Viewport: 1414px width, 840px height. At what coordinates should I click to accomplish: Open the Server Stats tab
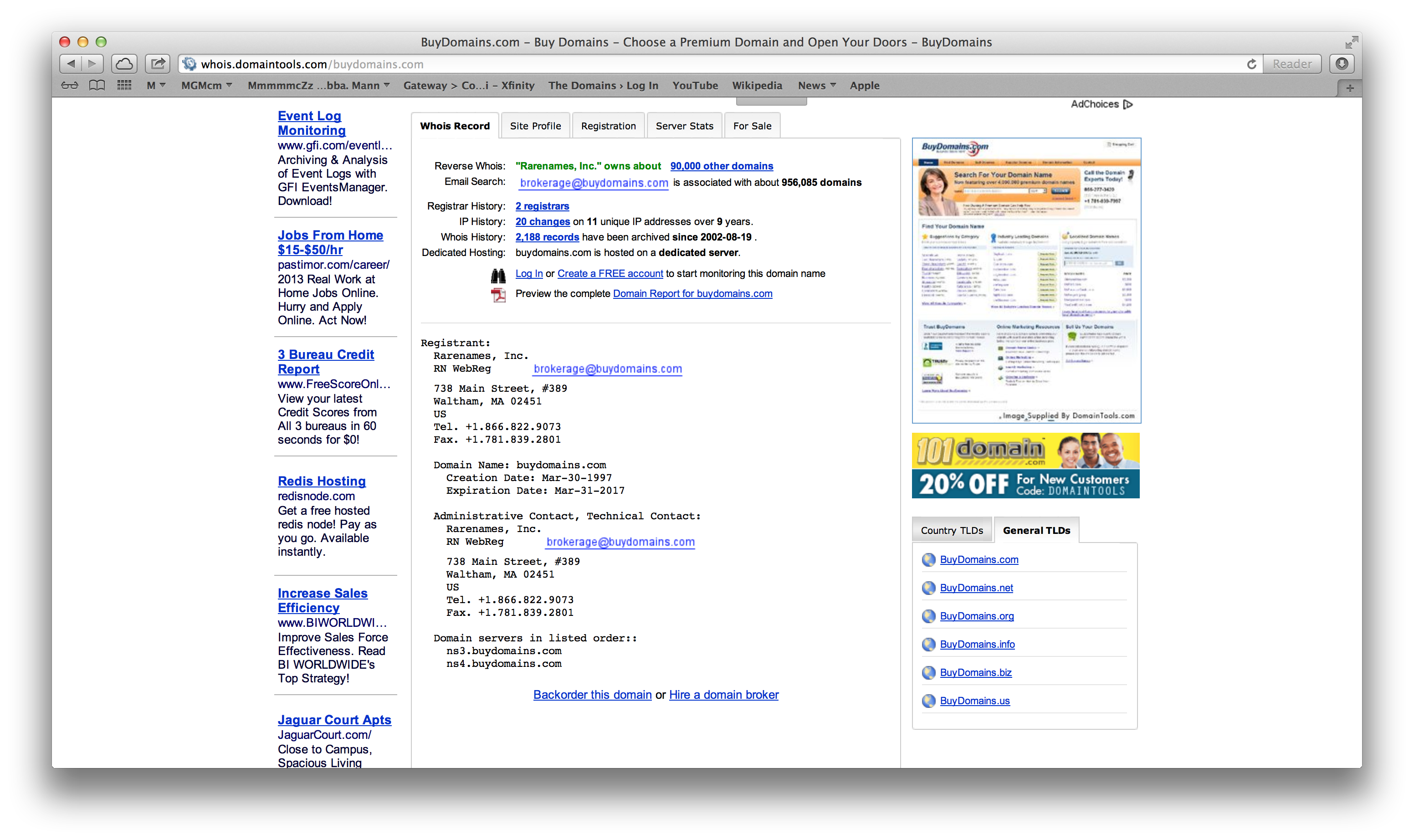click(684, 126)
